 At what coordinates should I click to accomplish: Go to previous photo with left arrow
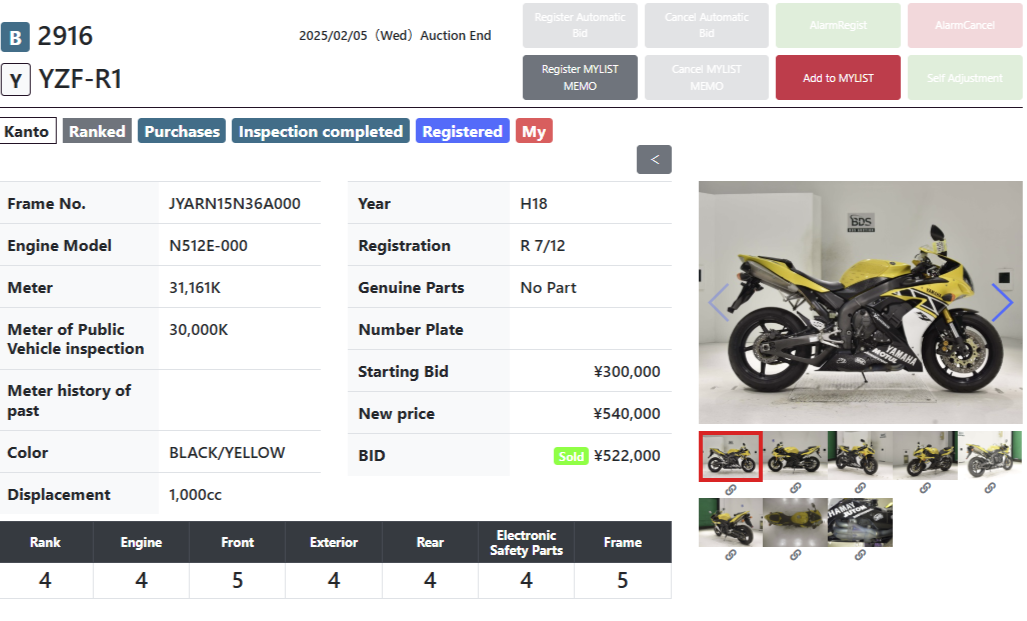[718, 303]
